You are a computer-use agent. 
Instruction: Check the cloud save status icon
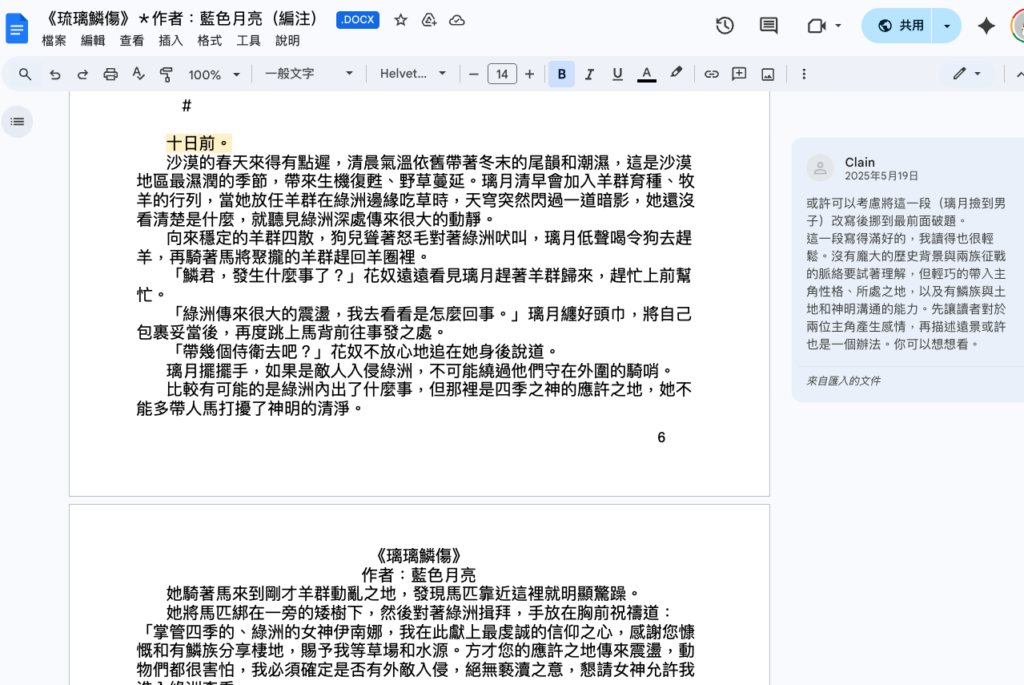pos(457,20)
